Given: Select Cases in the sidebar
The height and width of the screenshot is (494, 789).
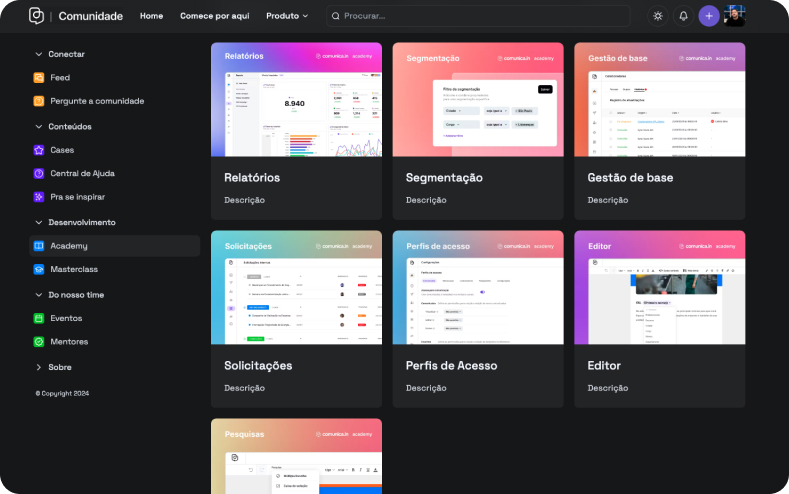Looking at the screenshot, I should [x=62, y=150].
